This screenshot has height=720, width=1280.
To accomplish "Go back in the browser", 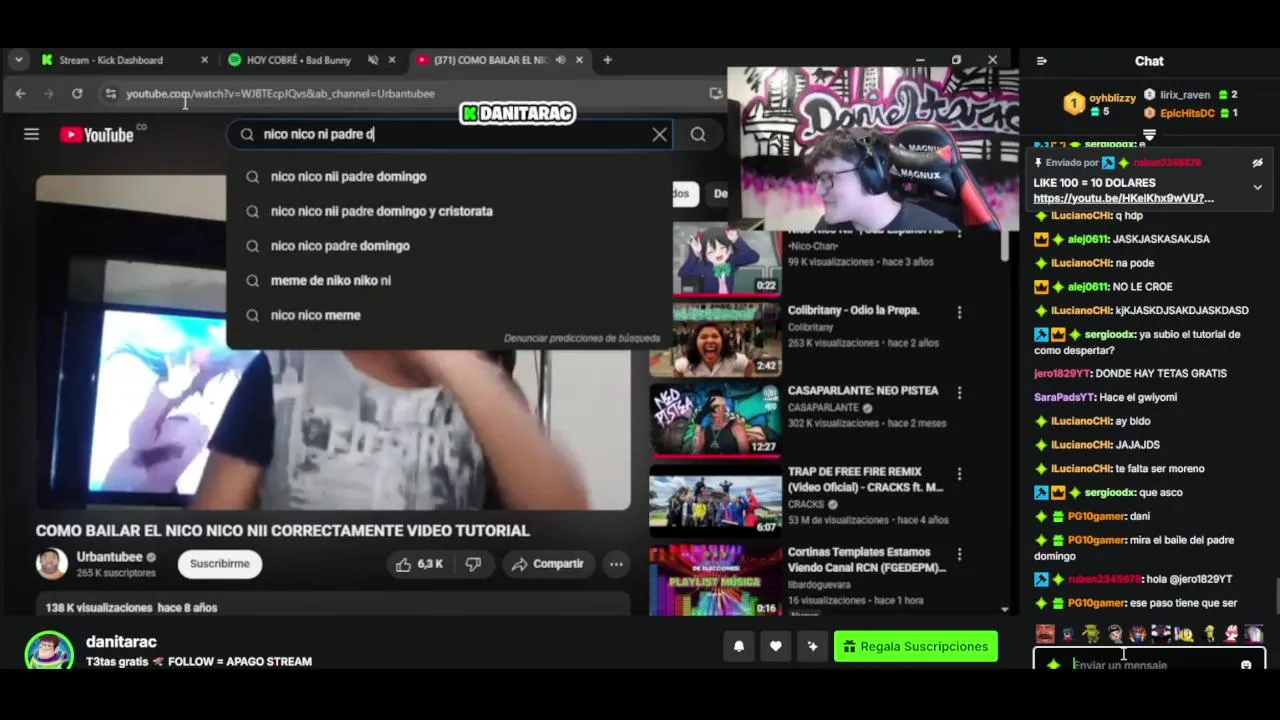I will (21, 93).
